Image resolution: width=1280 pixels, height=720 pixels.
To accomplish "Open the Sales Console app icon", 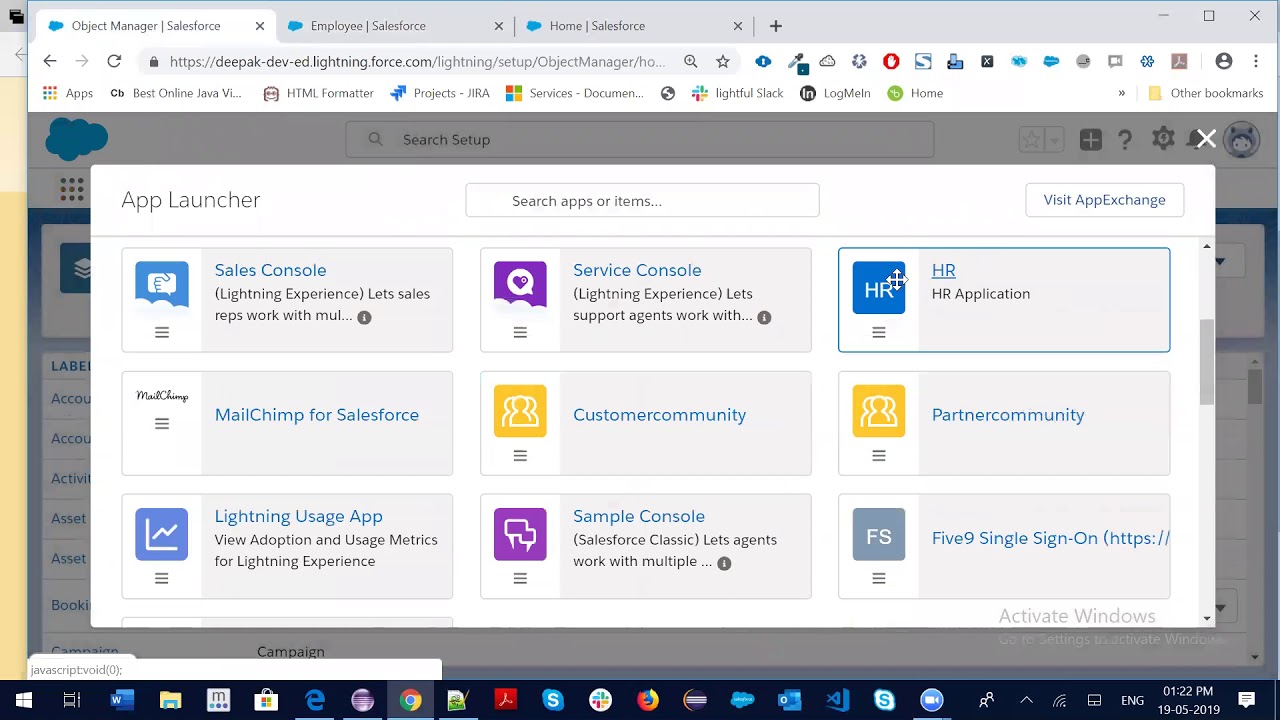I will point(162,288).
